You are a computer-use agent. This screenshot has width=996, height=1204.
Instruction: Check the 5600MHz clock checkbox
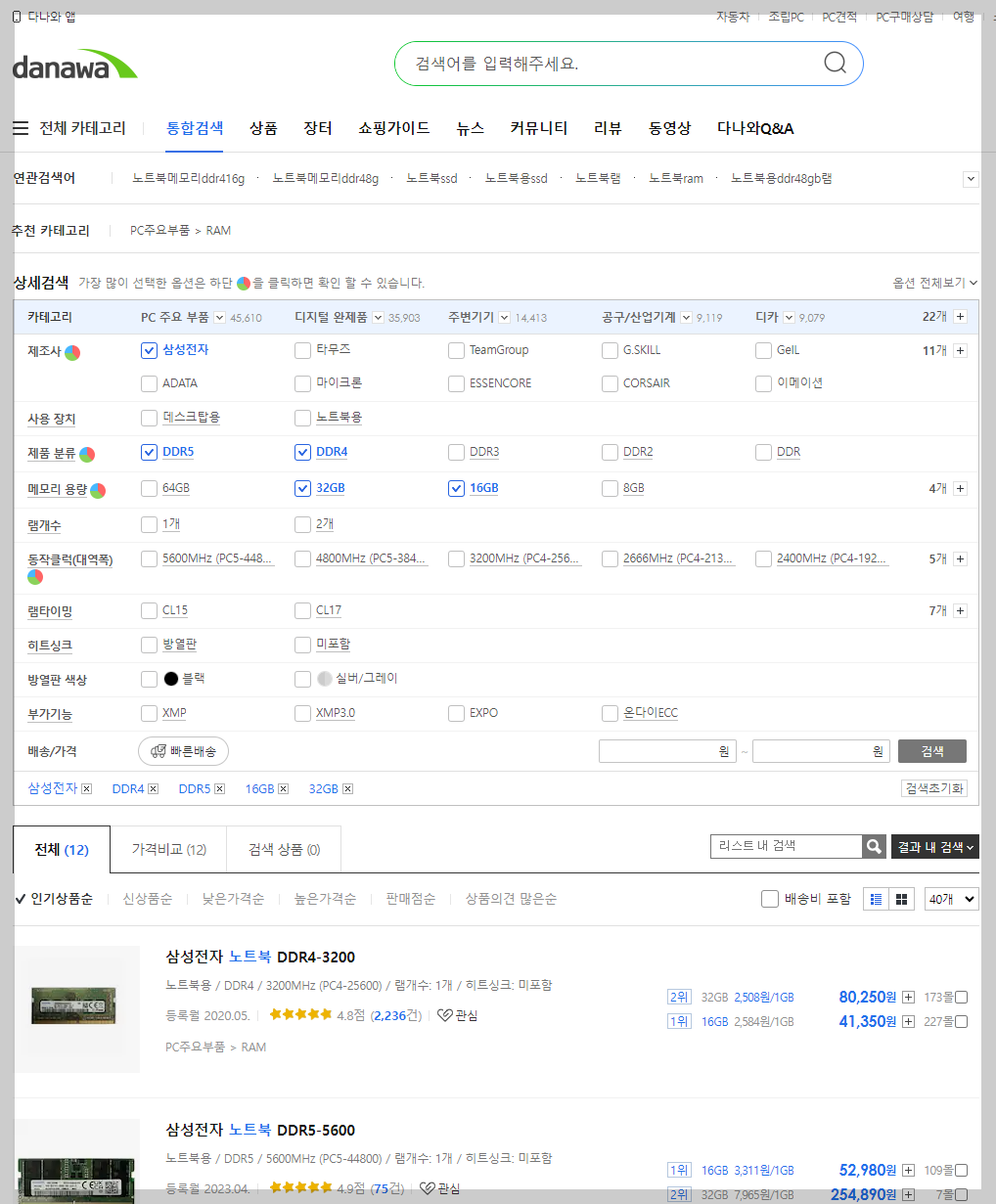click(149, 558)
